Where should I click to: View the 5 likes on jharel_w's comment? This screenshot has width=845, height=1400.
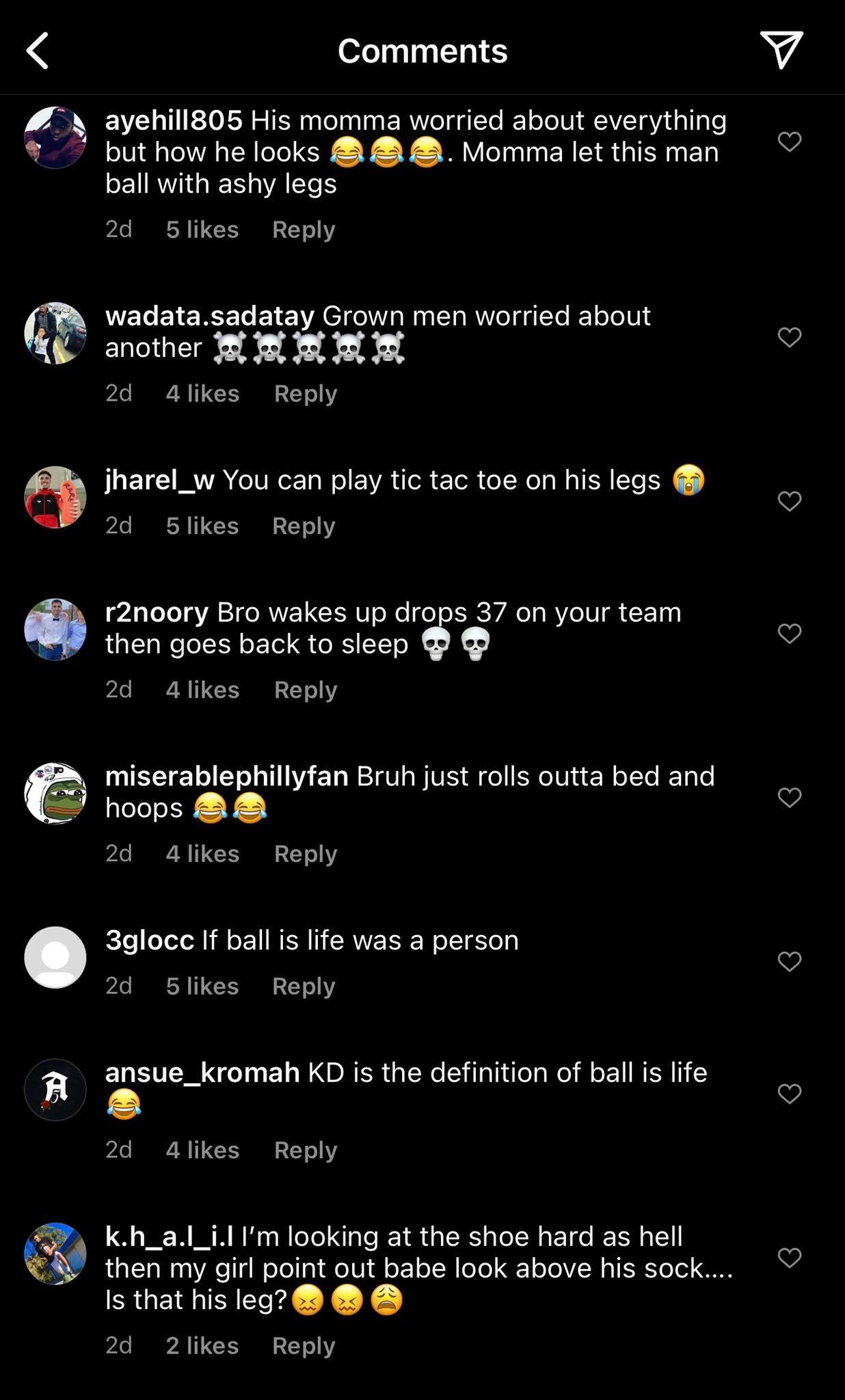(202, 526)
